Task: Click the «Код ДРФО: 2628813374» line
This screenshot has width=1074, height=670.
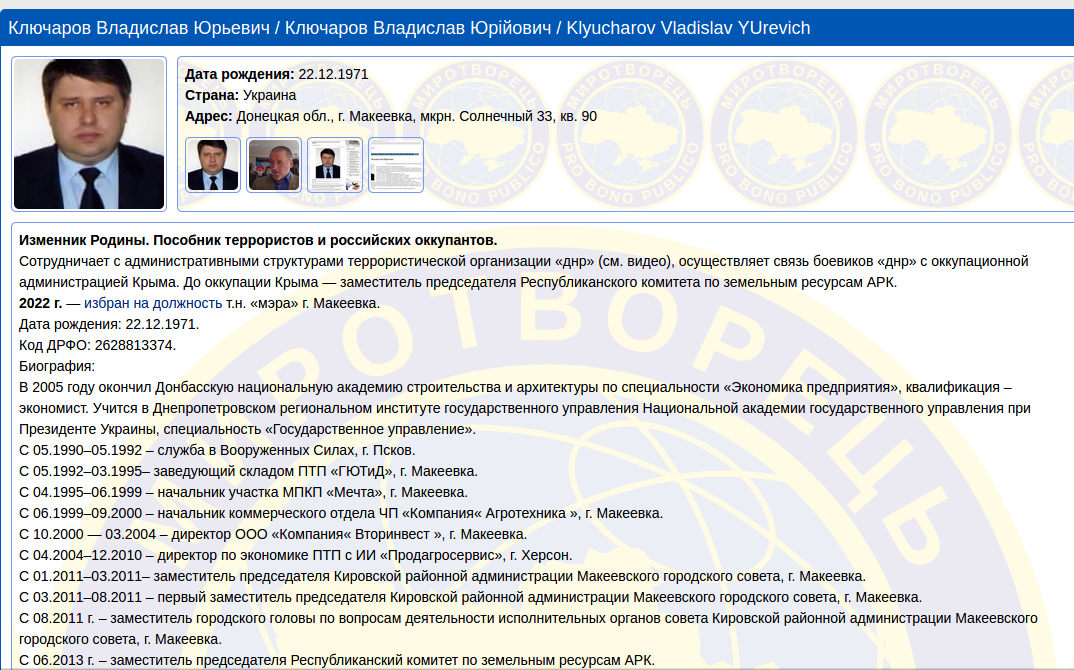Action: tap(97, 345)
